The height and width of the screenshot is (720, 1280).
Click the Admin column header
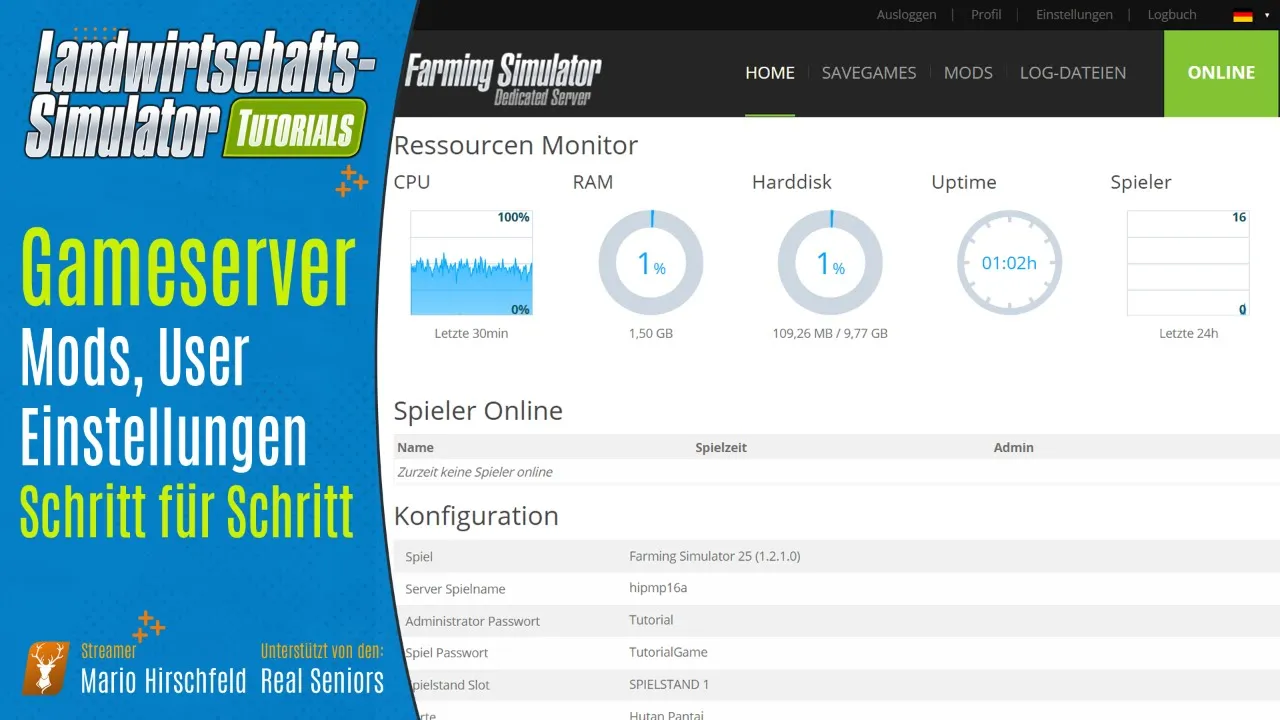click(1013, 448)
